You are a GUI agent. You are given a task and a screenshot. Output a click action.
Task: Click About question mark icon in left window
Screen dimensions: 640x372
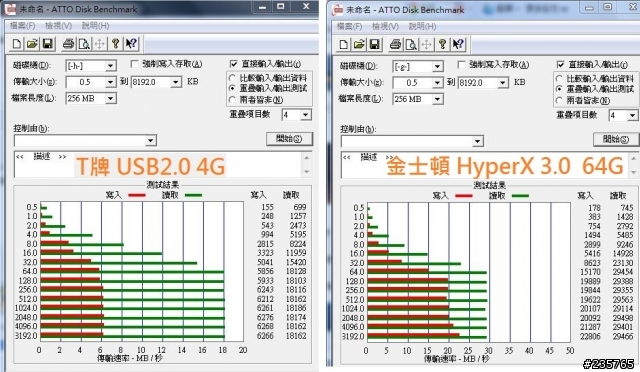click(116, 44)
